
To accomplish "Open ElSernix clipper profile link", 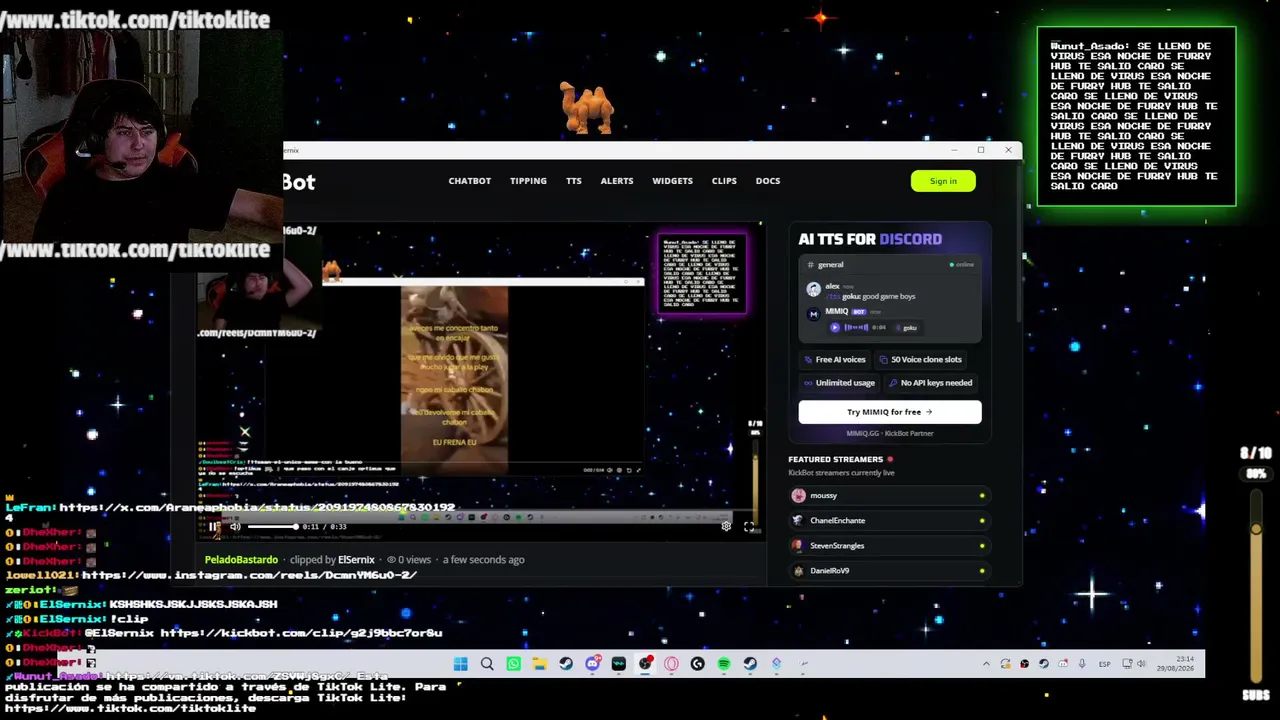I will 356,560.
